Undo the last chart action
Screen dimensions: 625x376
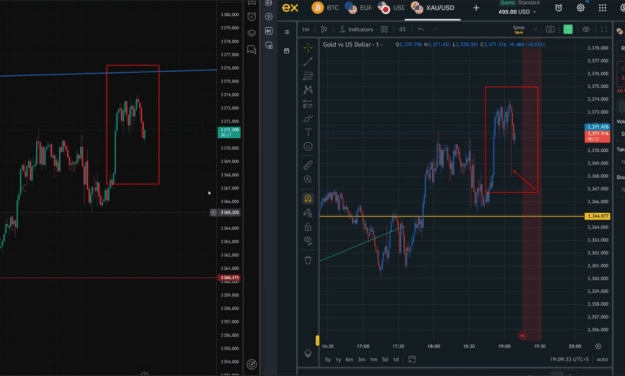[421, 30]
